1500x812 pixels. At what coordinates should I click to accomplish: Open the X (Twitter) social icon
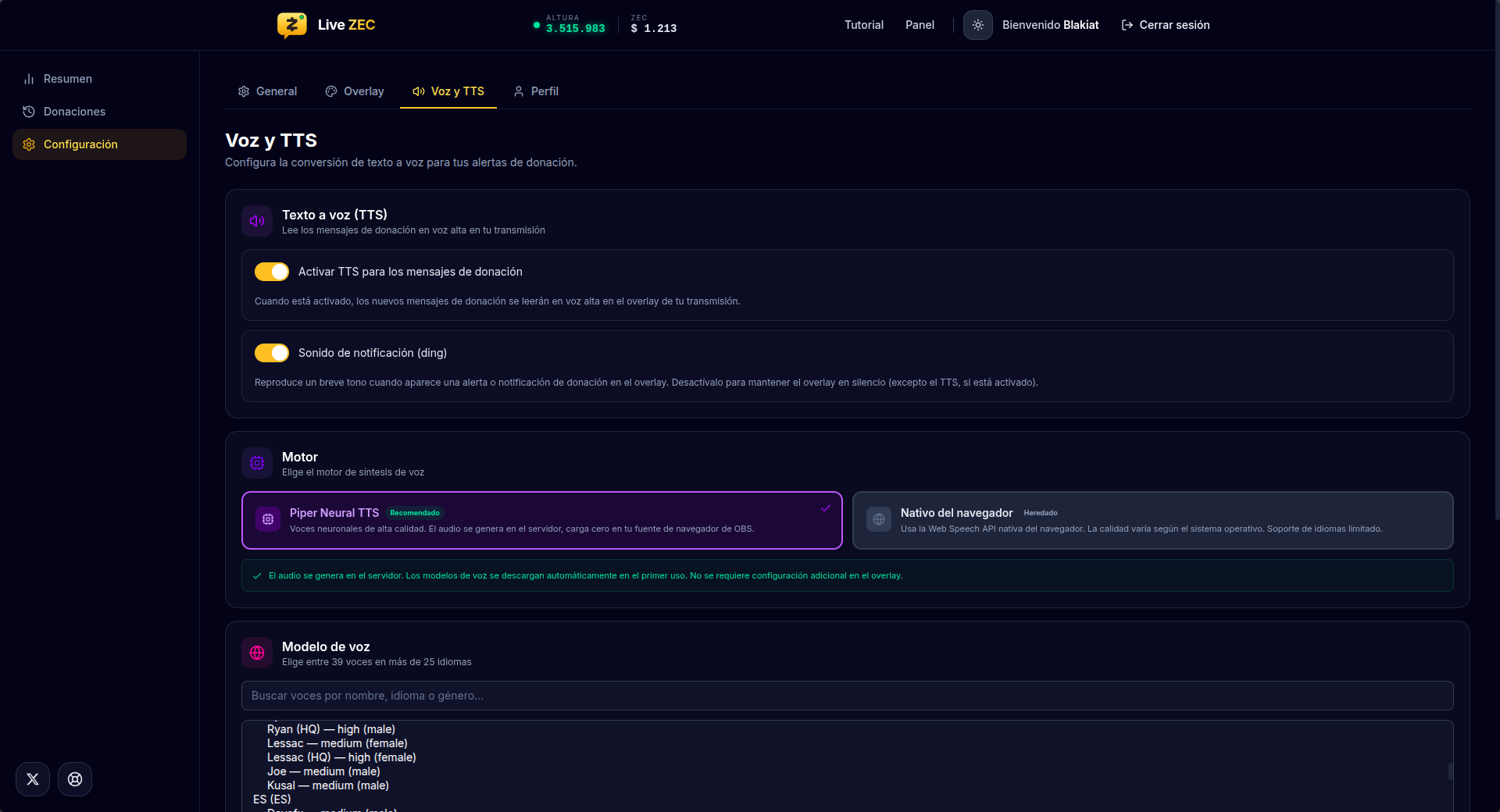(x=33, y=779)
